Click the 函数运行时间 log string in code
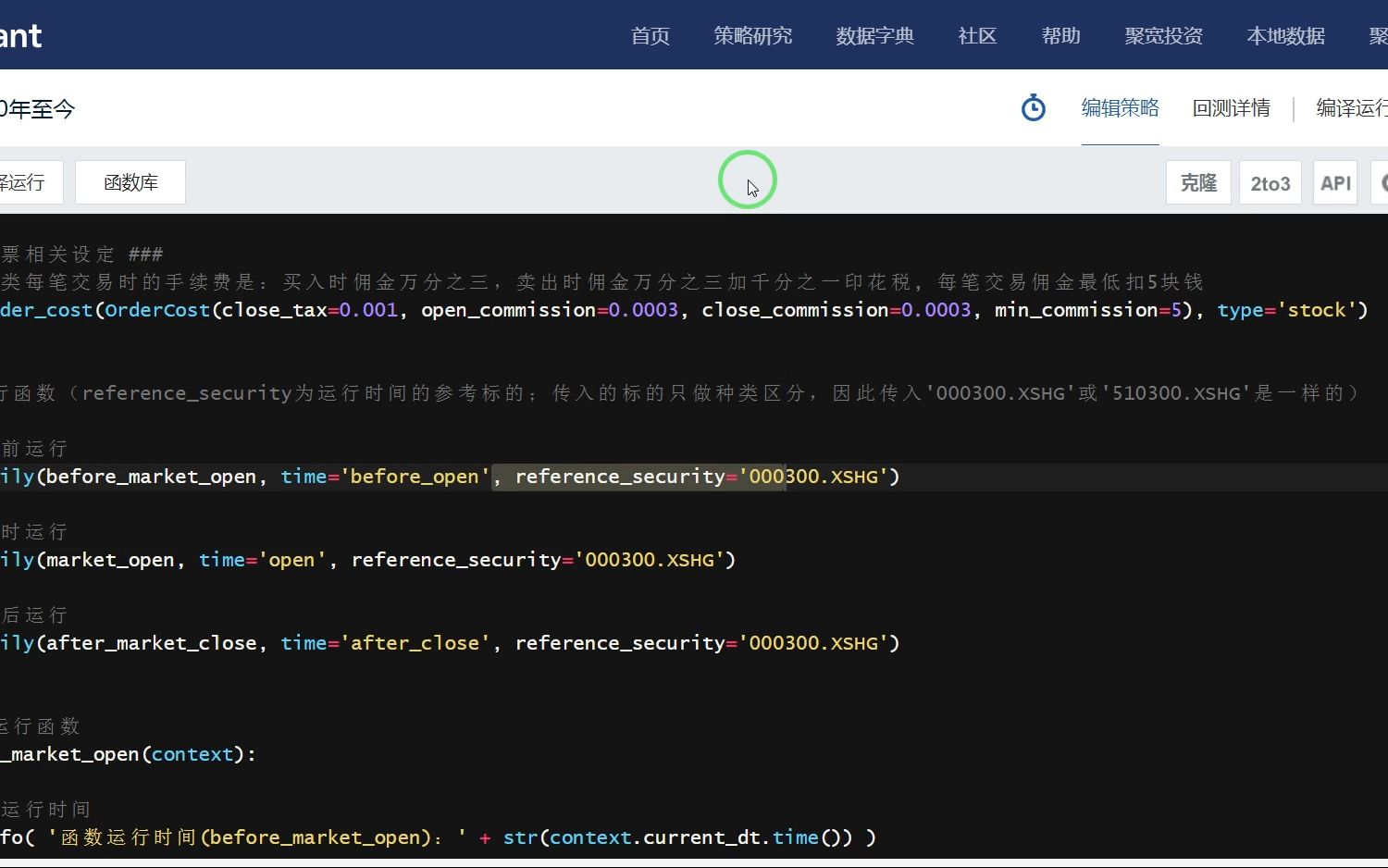This screenshot has width=1388, height=868. tap(256, 837)
